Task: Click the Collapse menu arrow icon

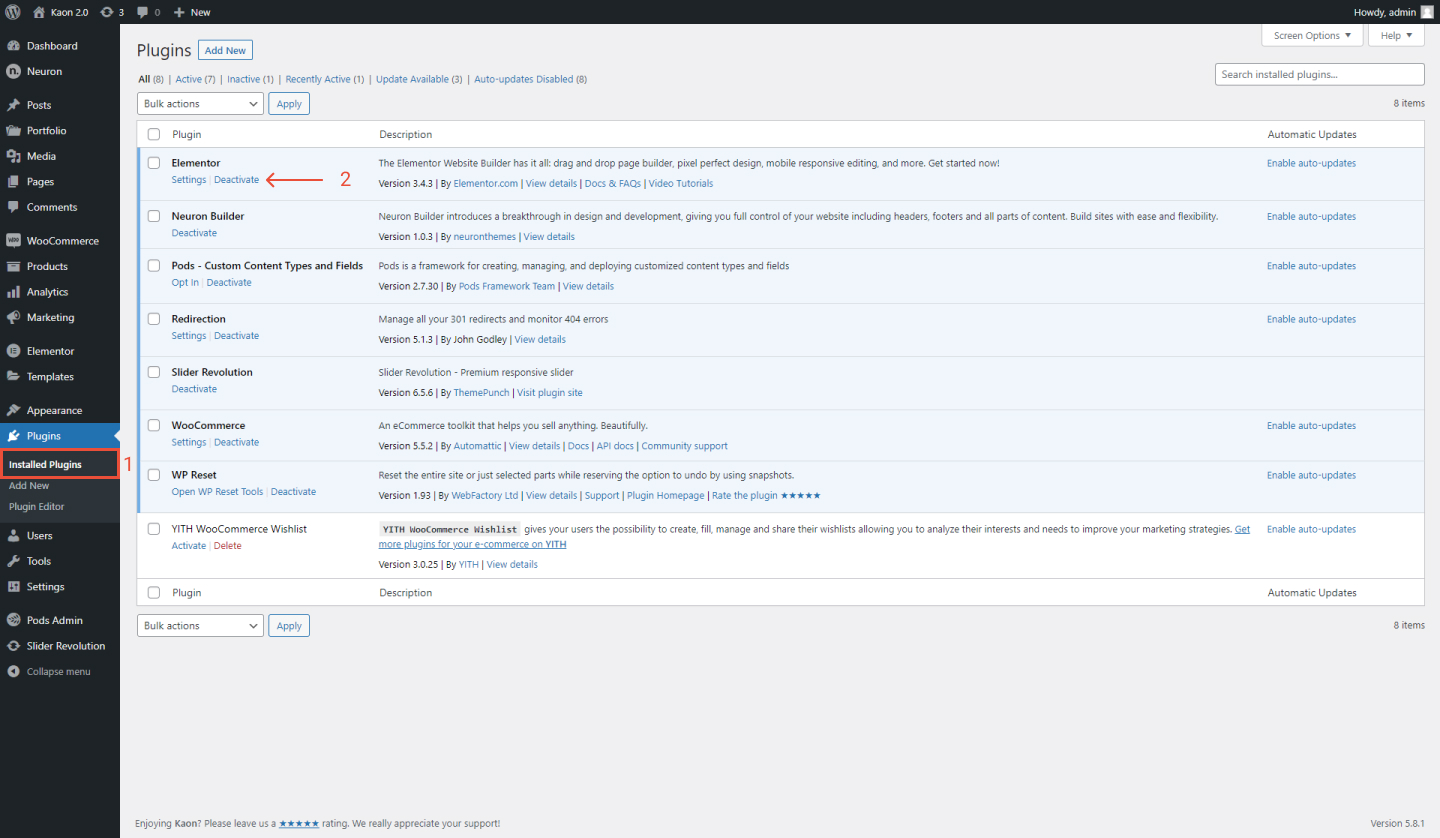Action: [x=14, y=672]
